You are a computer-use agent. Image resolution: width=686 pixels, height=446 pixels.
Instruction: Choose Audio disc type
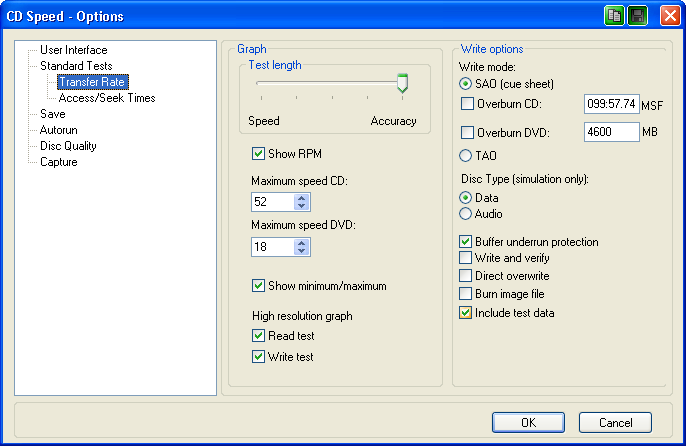466,214
